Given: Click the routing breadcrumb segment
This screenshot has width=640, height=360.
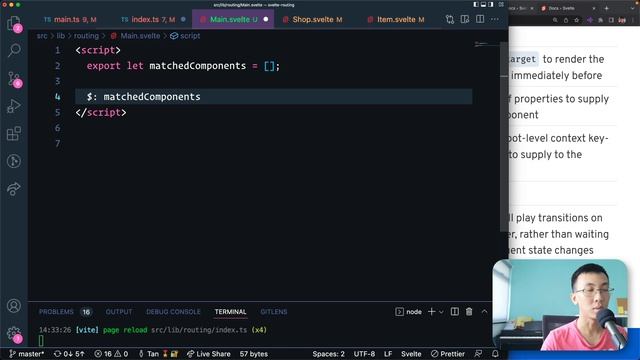Looking at the screenshot, I should 86,36.
